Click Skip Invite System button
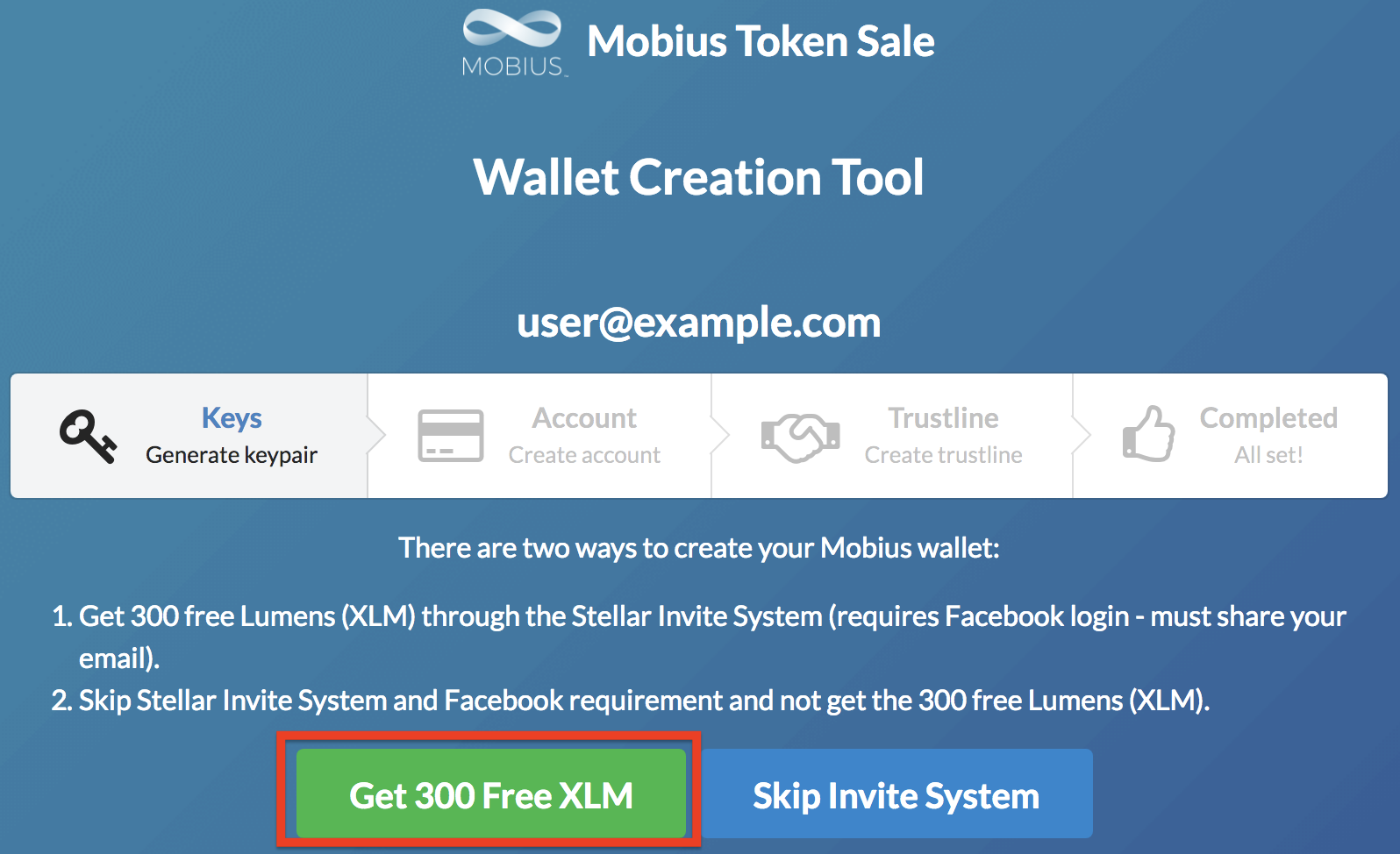 897,794
